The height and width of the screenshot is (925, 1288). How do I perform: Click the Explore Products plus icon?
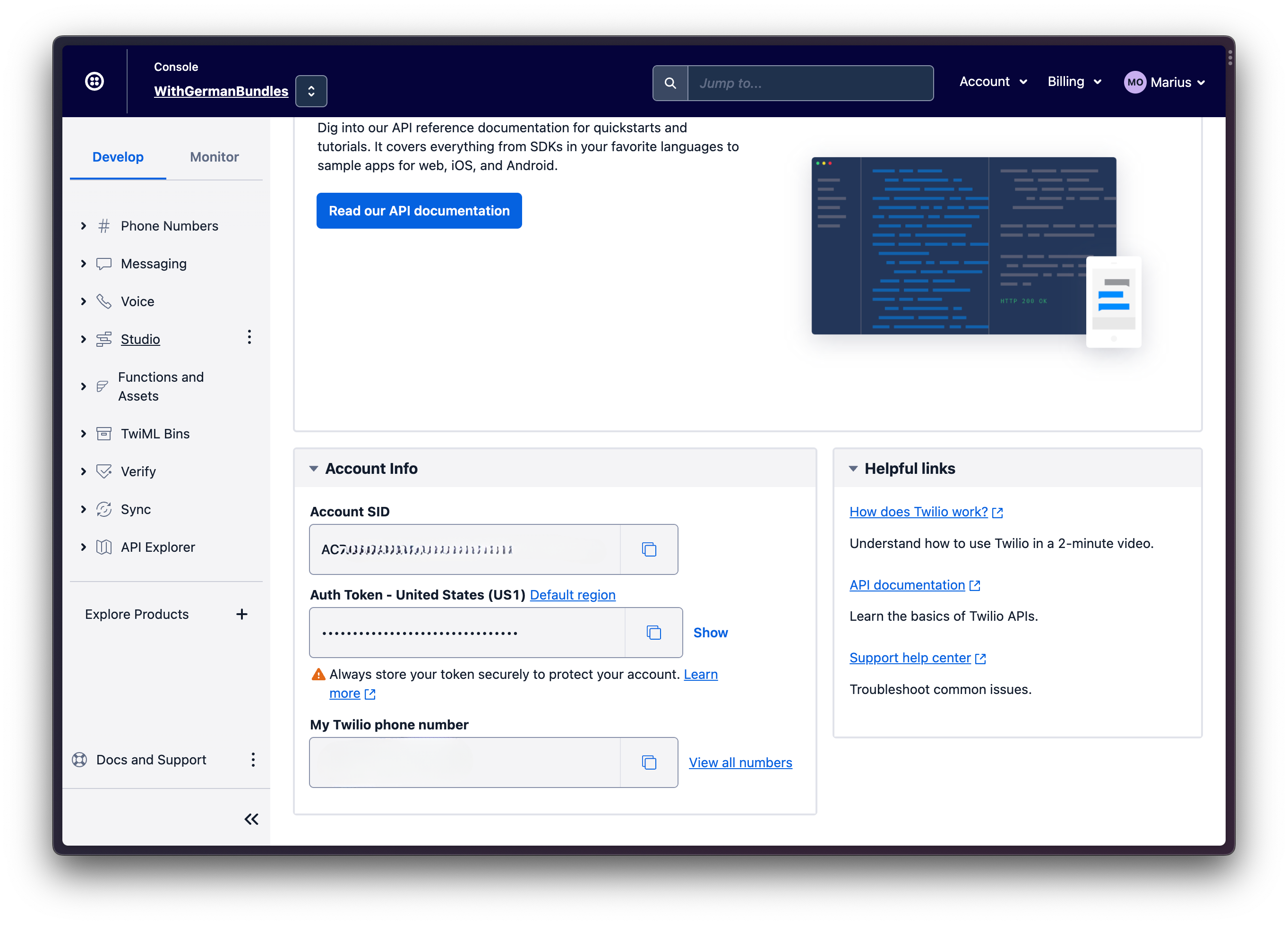(241, 614)
